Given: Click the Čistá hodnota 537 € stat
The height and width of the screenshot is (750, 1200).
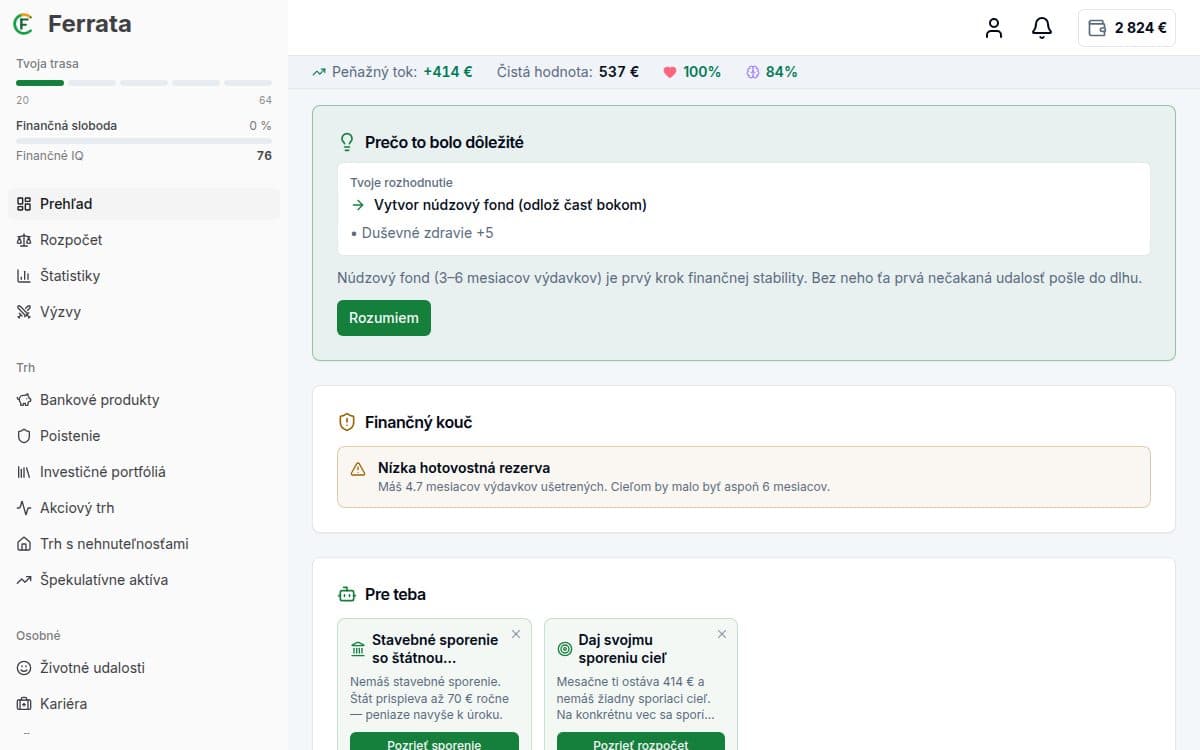Looking at the screenshot, I should pyautogui.click(x=568, y=72).
